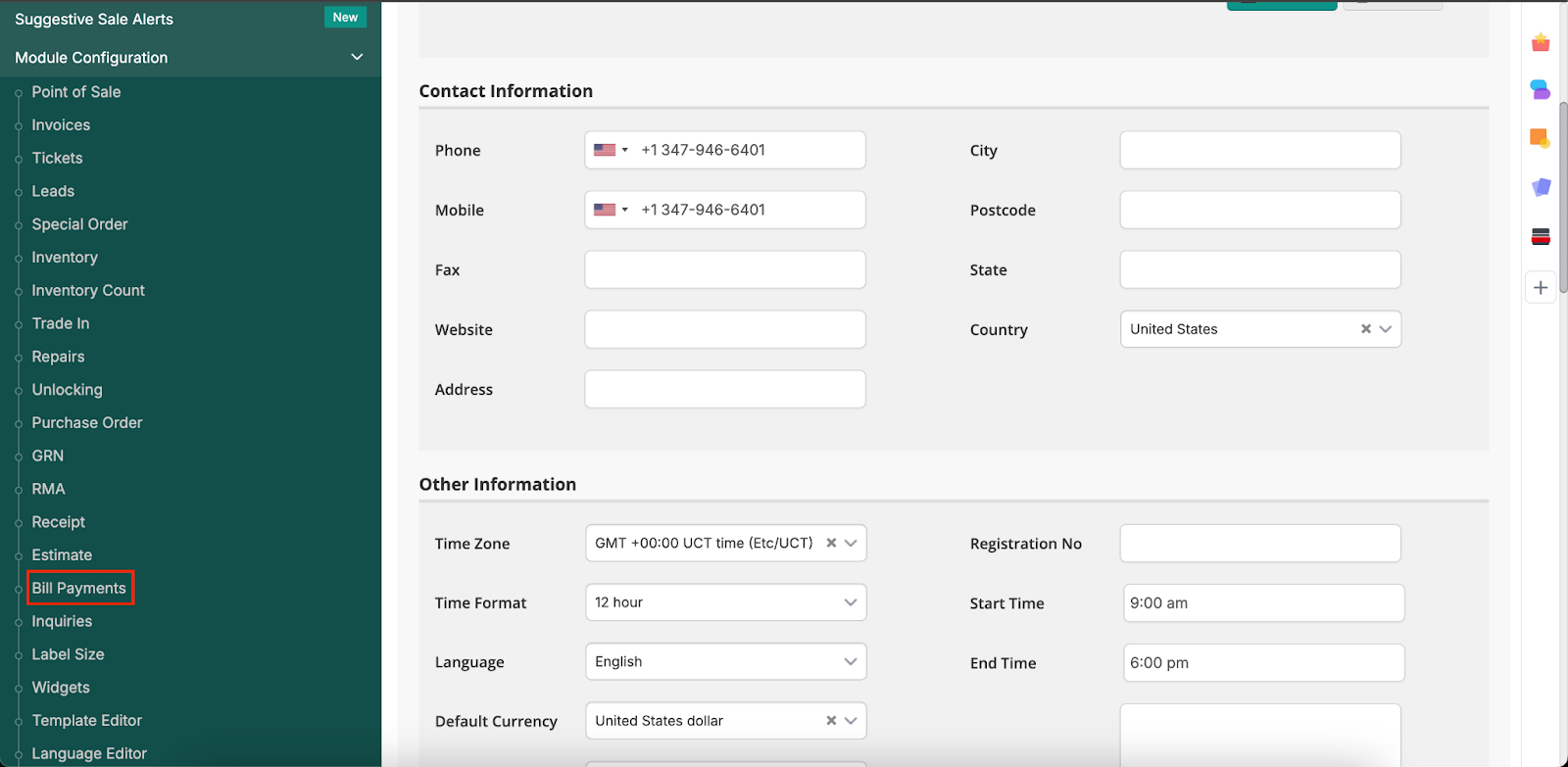
Task: Click the plus icon in right sidebar
Action: point(1541,287)
